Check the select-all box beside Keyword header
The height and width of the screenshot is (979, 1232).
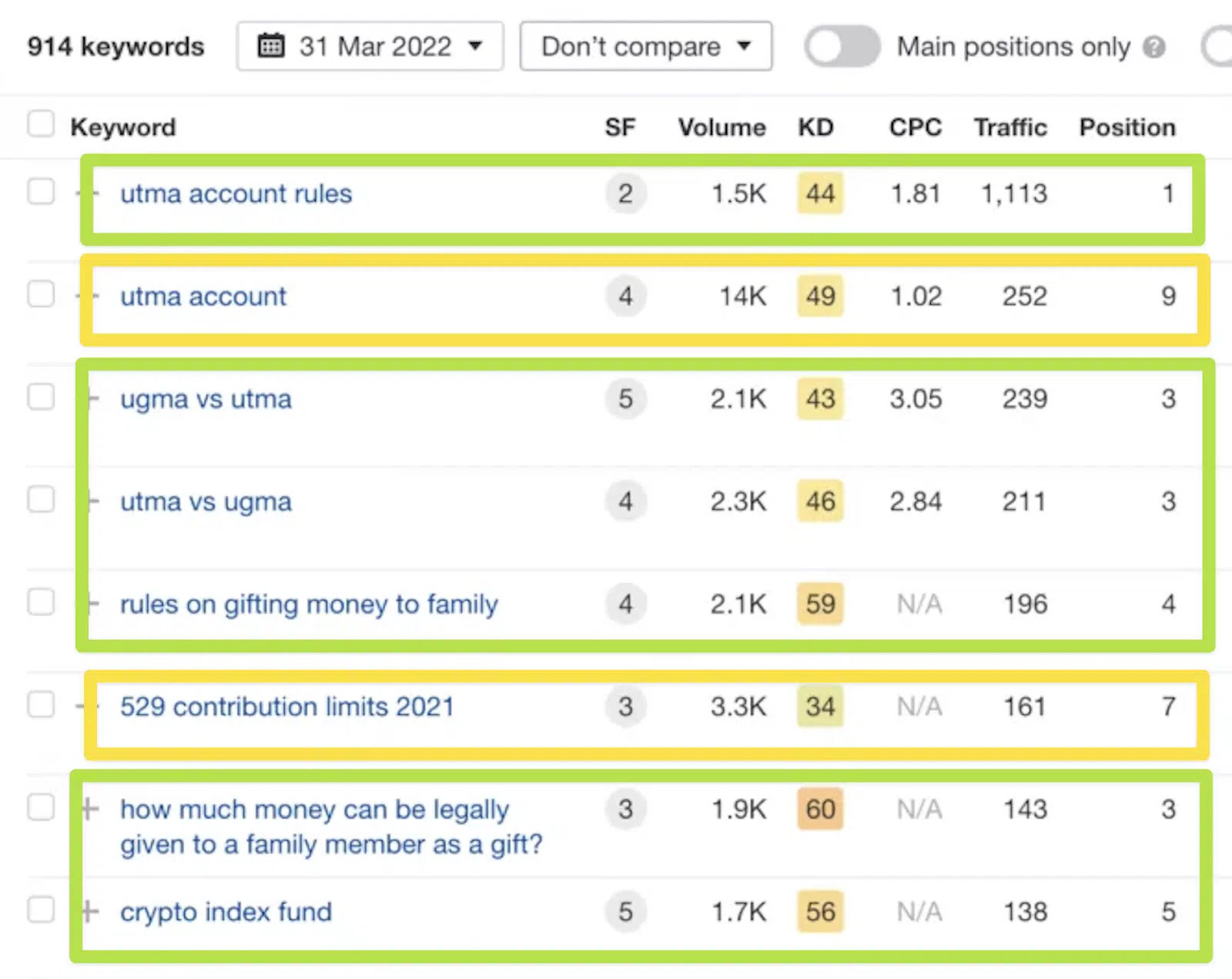tap(41, 124)
